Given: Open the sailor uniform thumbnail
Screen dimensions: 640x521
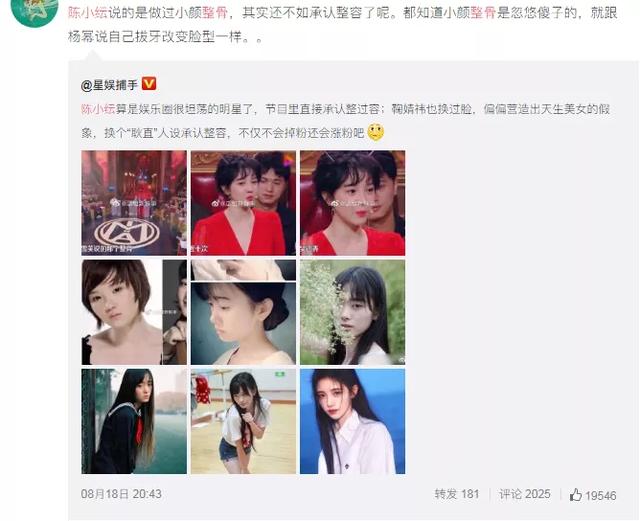Looking at the screenshot, I should coord(134,421).
